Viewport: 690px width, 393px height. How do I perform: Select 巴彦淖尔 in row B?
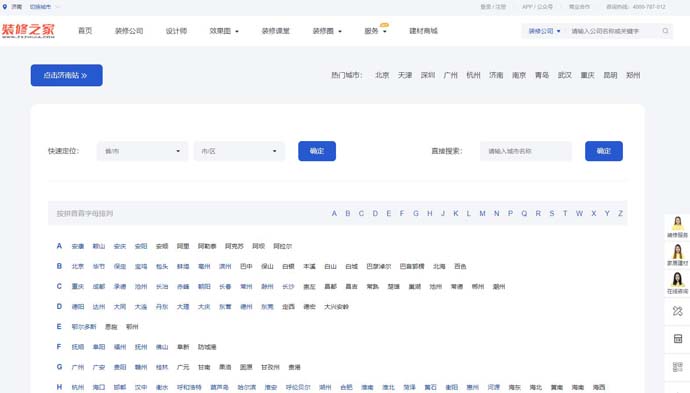point(379,266)
